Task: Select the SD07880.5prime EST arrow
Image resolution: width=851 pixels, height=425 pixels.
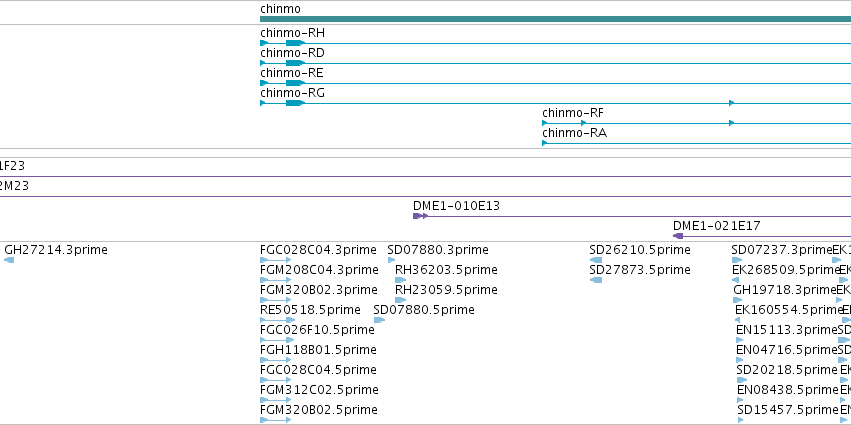Action: pos(379,320)
